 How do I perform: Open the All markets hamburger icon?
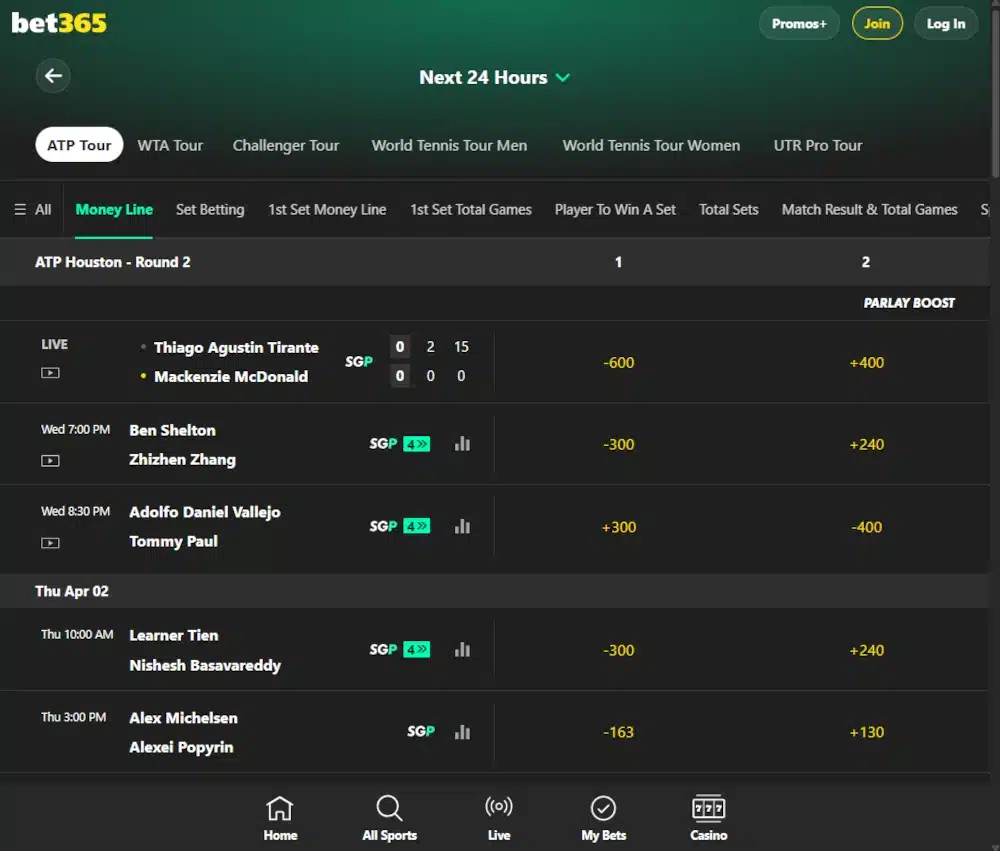click(19, 209)
